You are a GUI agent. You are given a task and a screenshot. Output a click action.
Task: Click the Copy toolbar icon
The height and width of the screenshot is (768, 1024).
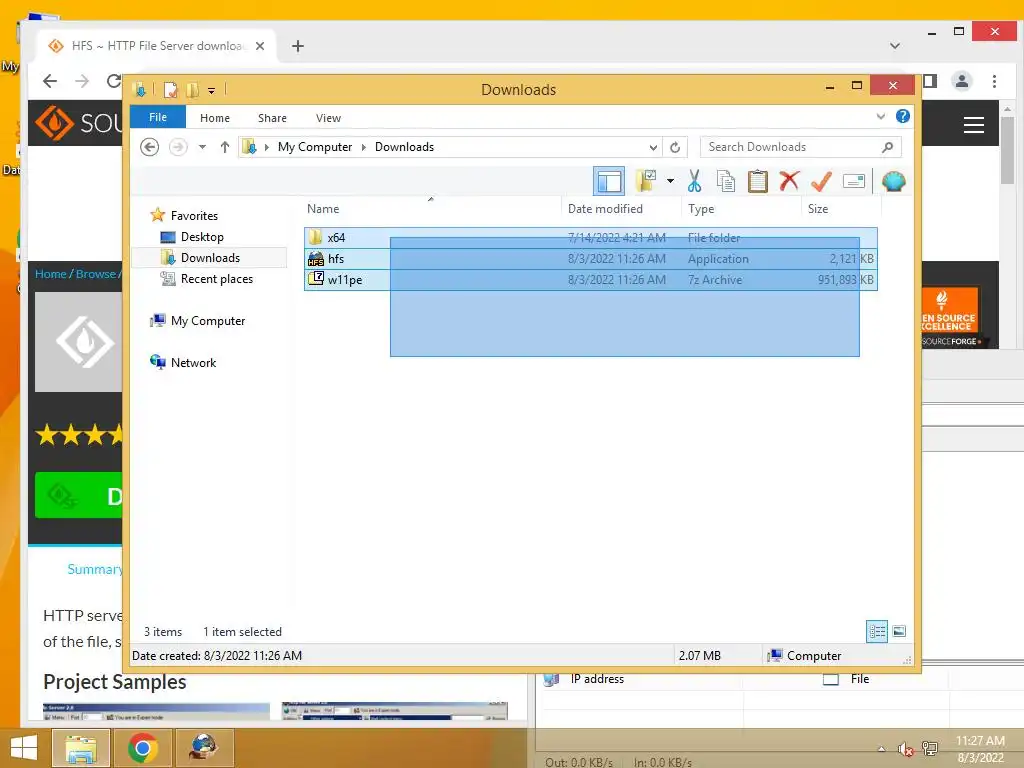click(x=726, y=181)
